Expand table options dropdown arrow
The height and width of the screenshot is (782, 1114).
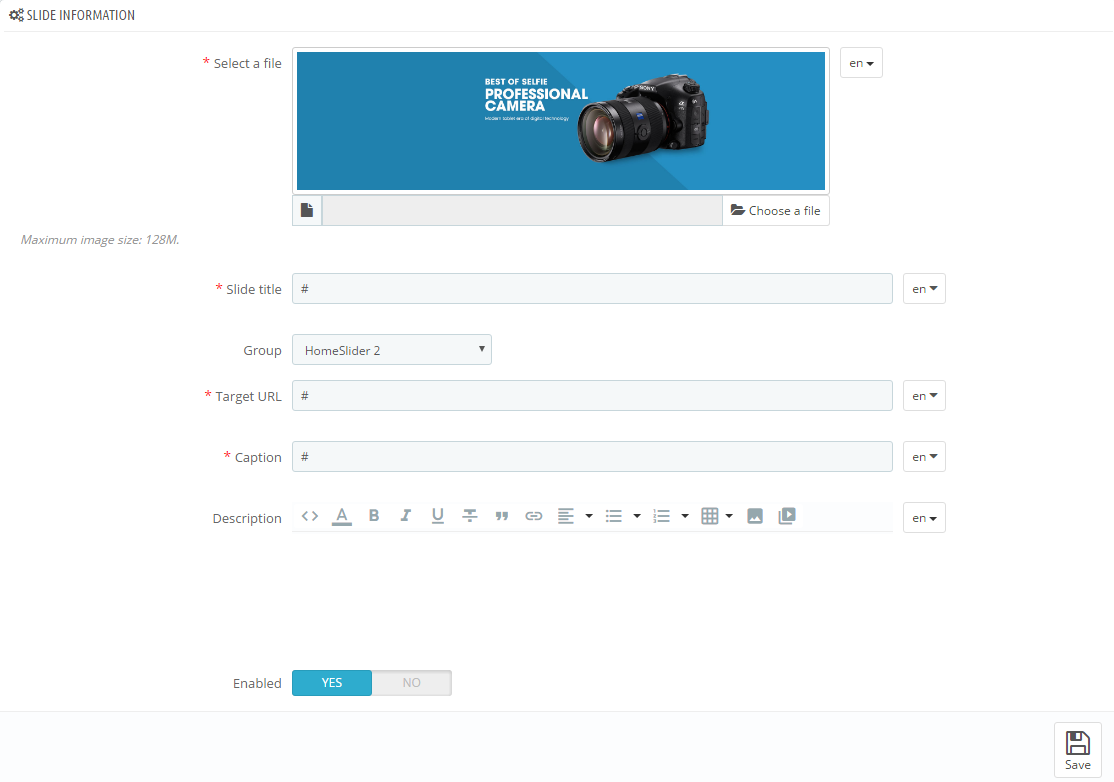729,516
